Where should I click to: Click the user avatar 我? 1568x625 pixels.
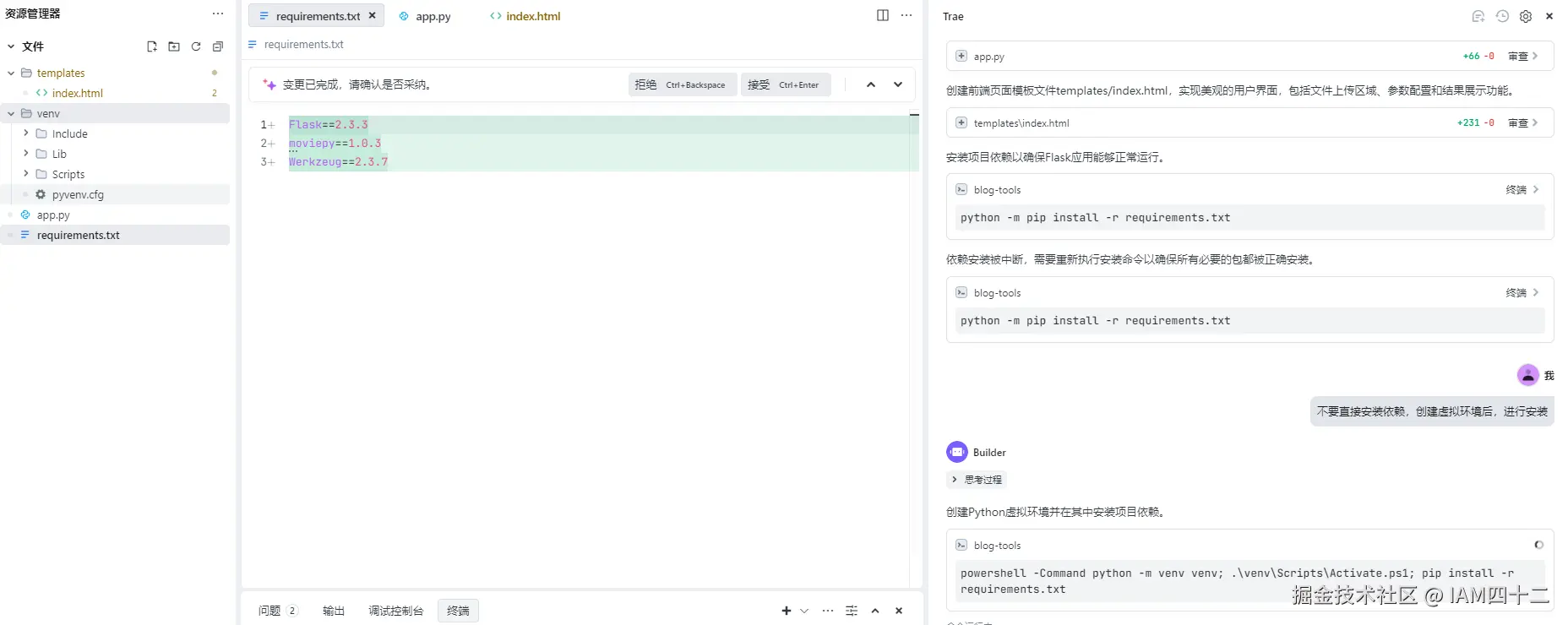pos(1527,376)
